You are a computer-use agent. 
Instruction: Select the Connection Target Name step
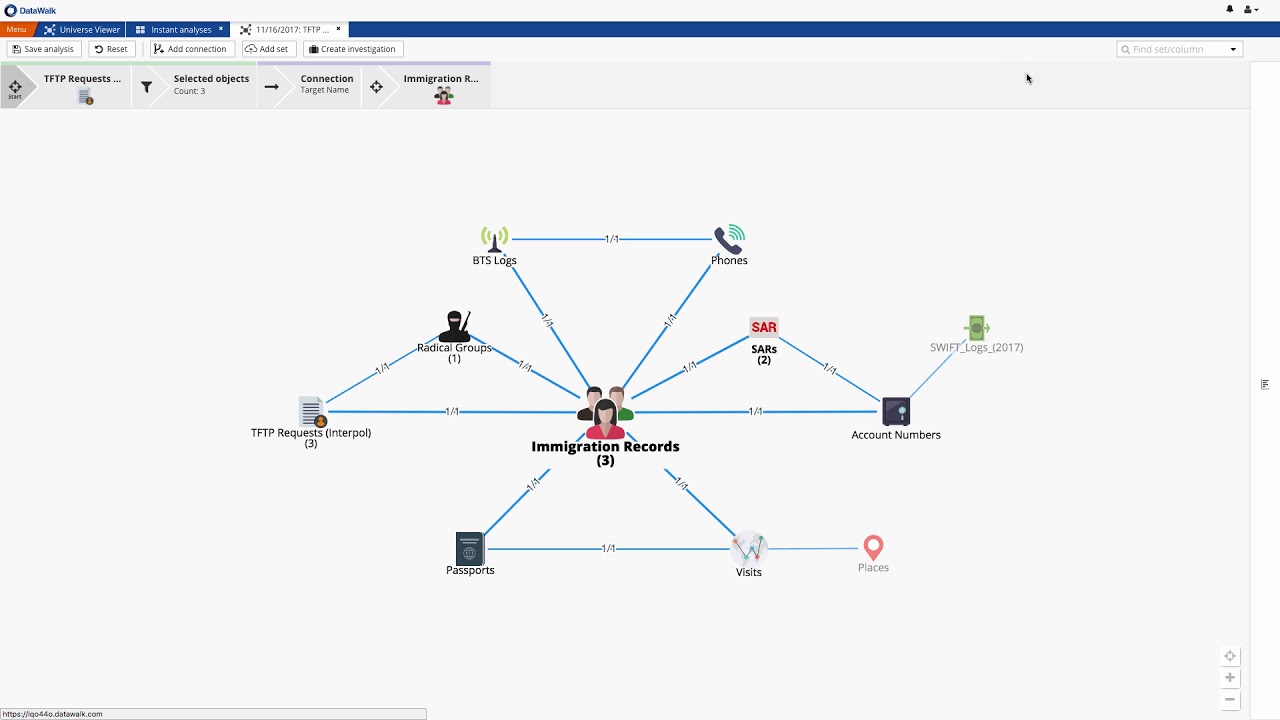[x=327, y=84]
